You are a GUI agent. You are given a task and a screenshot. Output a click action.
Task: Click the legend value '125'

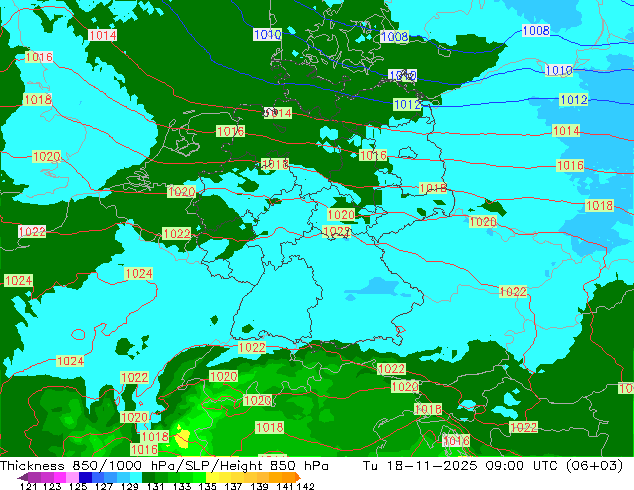click(78, 486)
